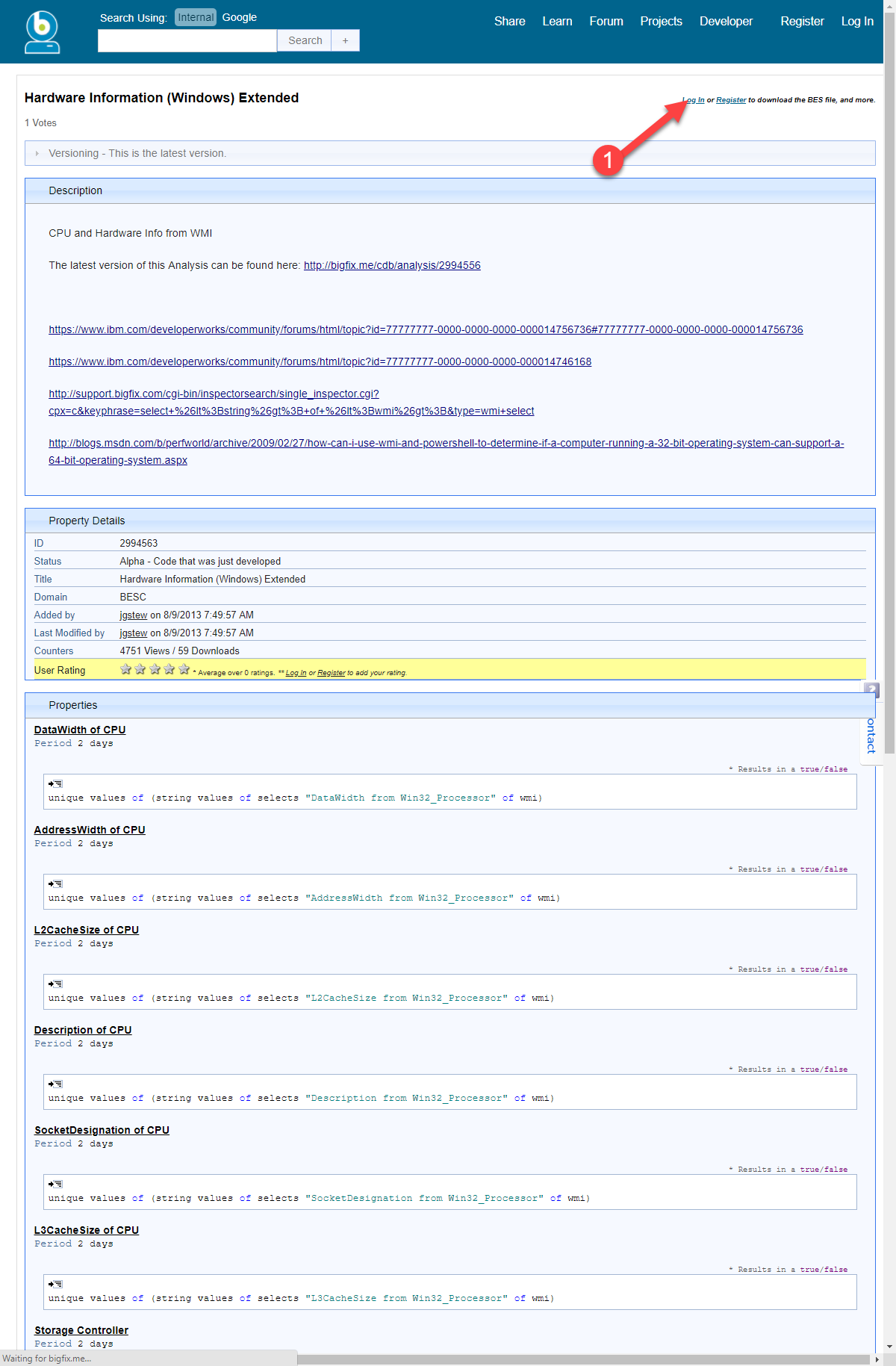
Task: Rate with the first star
Action: click(126, 669)
